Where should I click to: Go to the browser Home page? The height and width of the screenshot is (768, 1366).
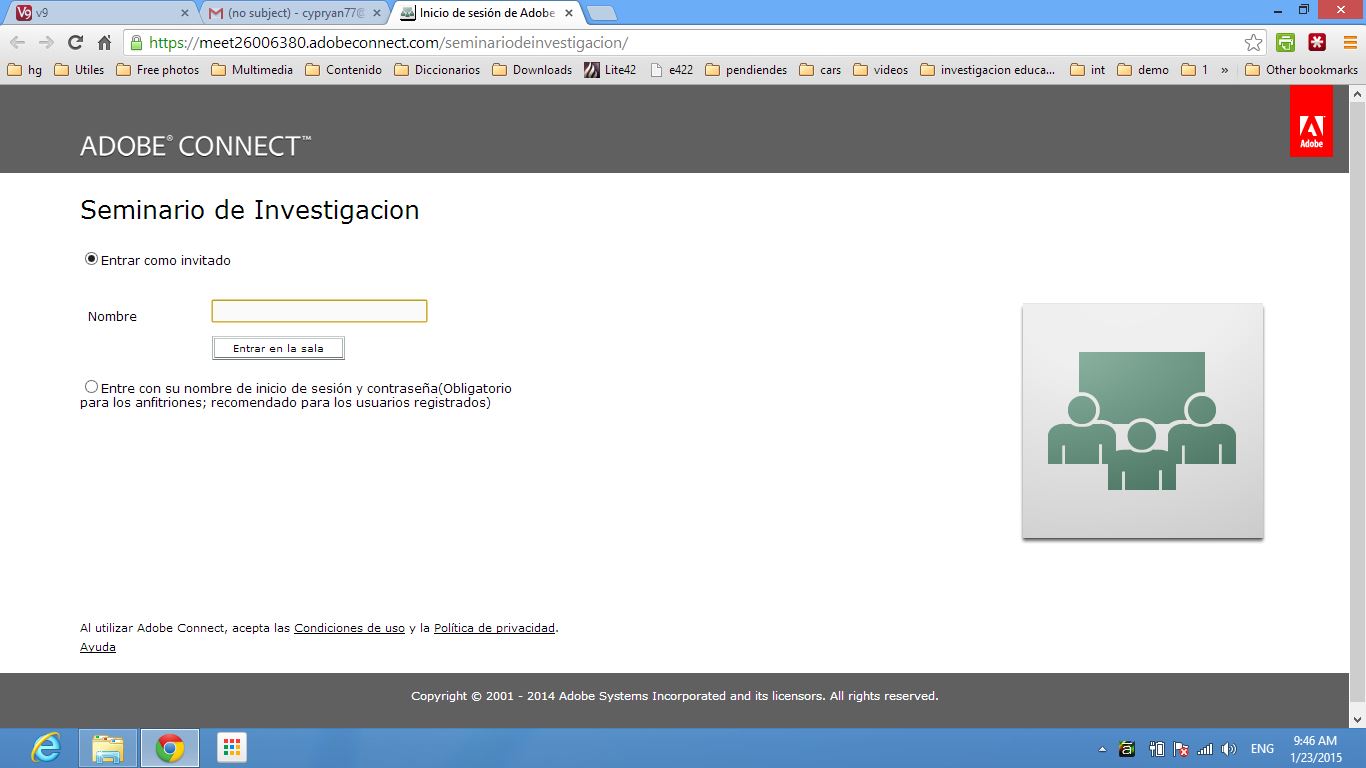pos(104,43)
